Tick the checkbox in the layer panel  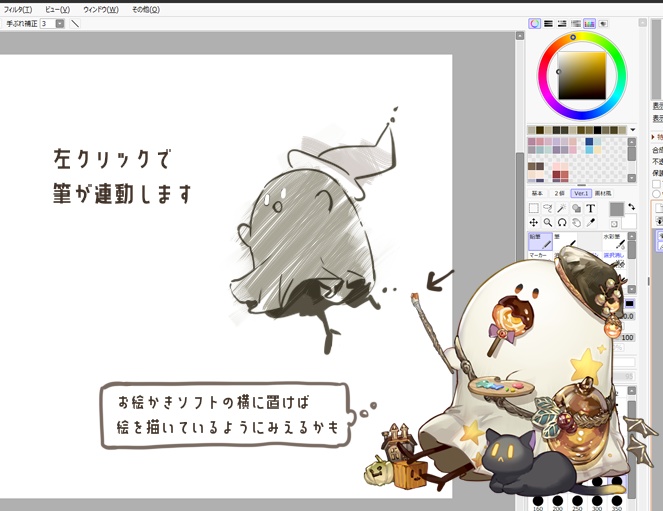click(656, 184)
